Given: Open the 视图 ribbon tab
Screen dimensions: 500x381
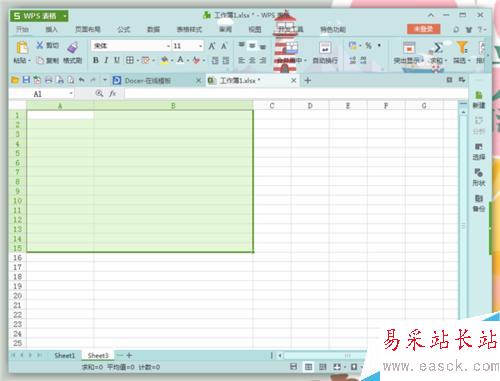Looking at the screenshot, I should 255,29.
